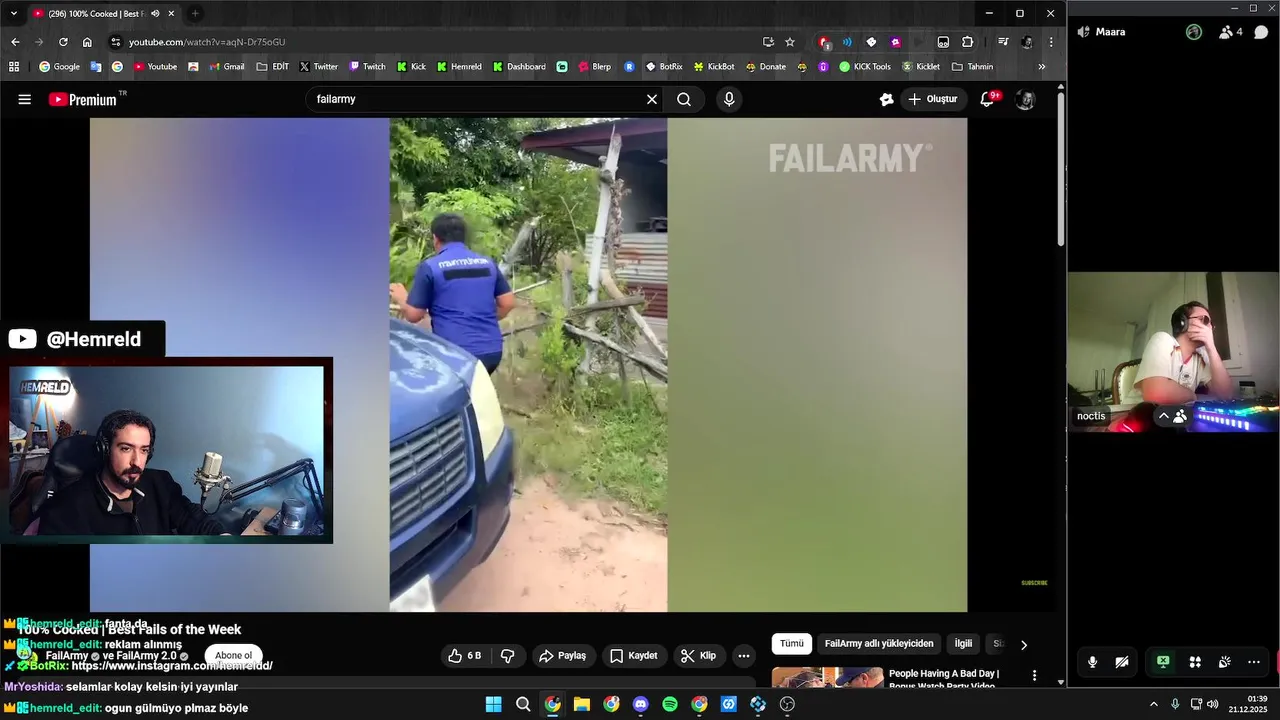Image resolution: width=1280 pixels, height=720 pixels.
Task: Open YouTube notifications bell
Action: coord(988,99)
